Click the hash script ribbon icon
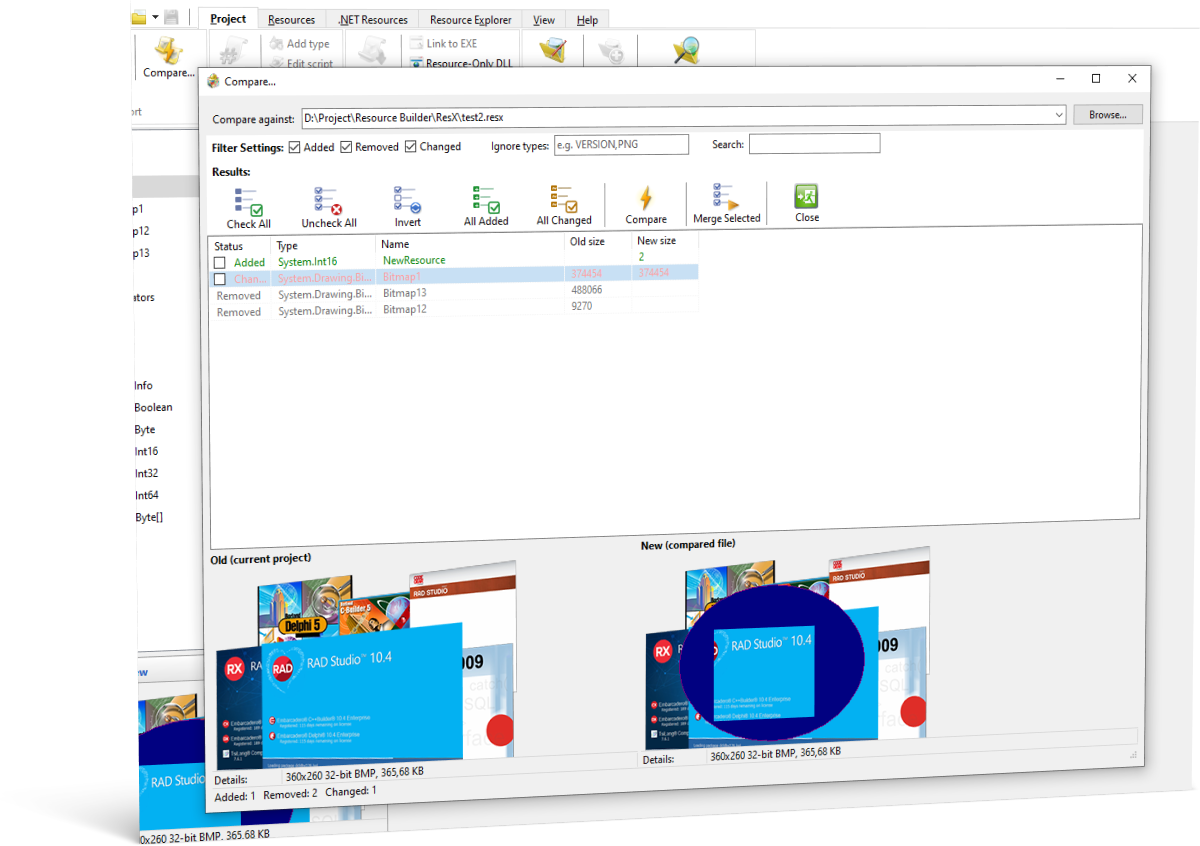The image size is (1200, 846). point(233,52)
